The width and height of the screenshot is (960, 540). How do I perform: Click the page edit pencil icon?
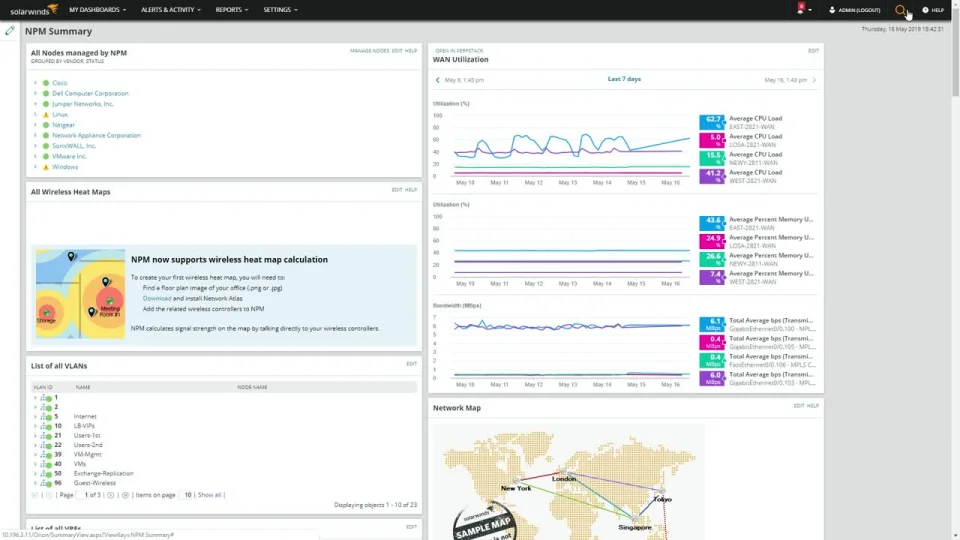(x=10, y=31)
